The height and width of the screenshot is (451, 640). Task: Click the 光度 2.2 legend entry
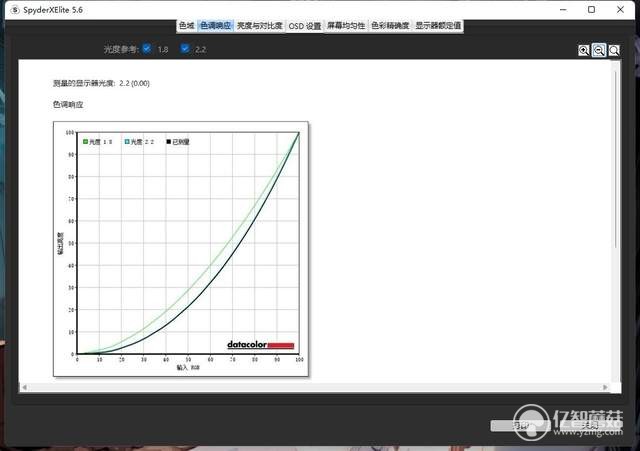[139, 142]
